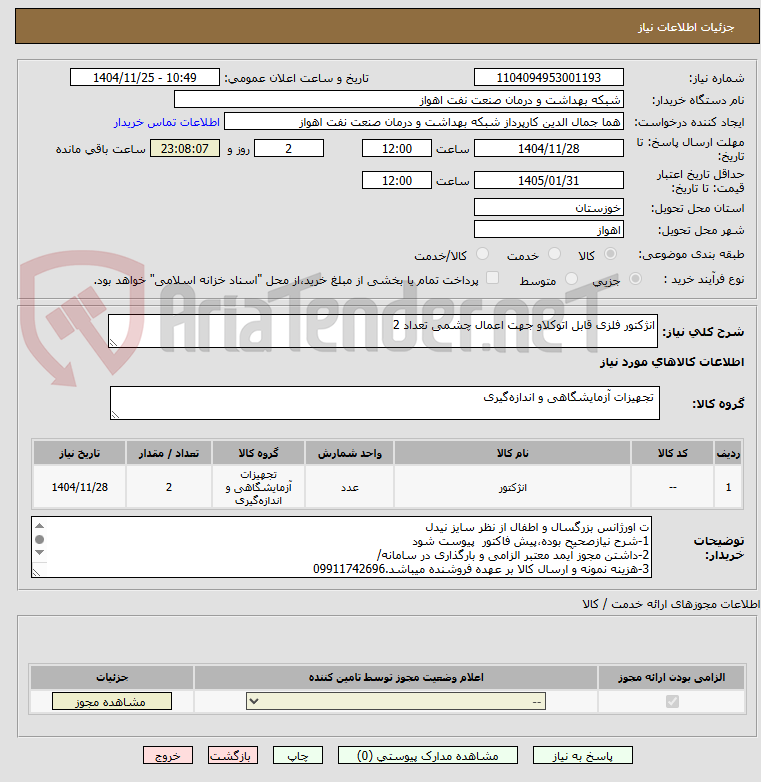The width and height of the screenshot is (761, 782).
Task: Click the price validity date 1405/01/31 field
Action: click(x=549, y=181)
